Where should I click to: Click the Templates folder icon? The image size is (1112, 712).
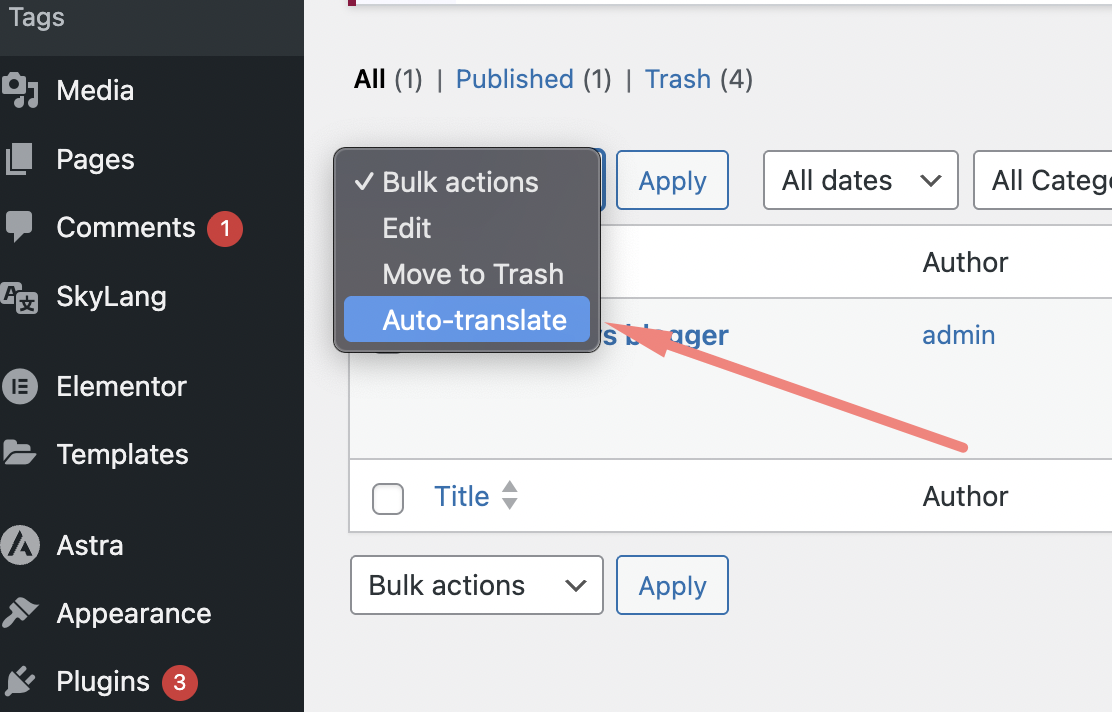[x=20, y=454]
